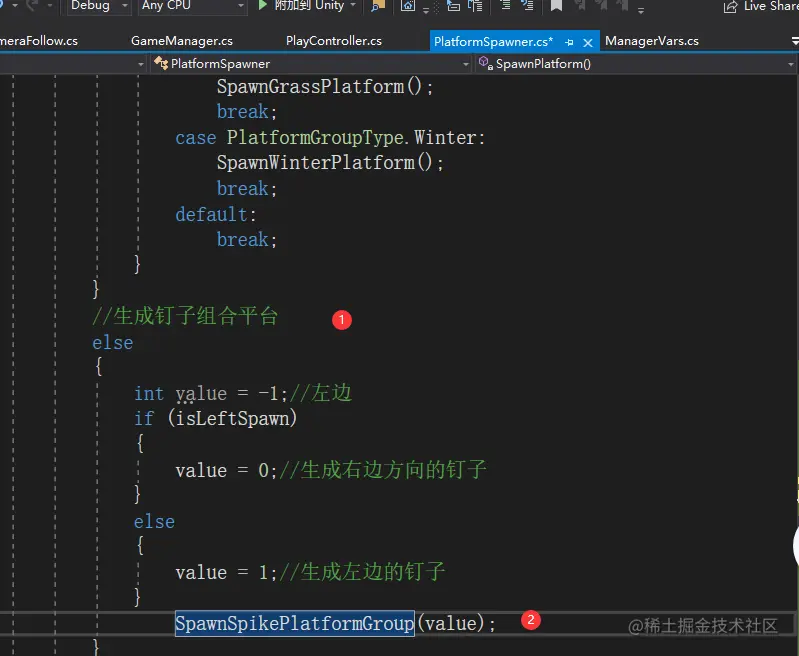This screenshot has width=799, height=656.
Task: Click the comment //生成钉子组合平台
Action: tap(185, 316)
